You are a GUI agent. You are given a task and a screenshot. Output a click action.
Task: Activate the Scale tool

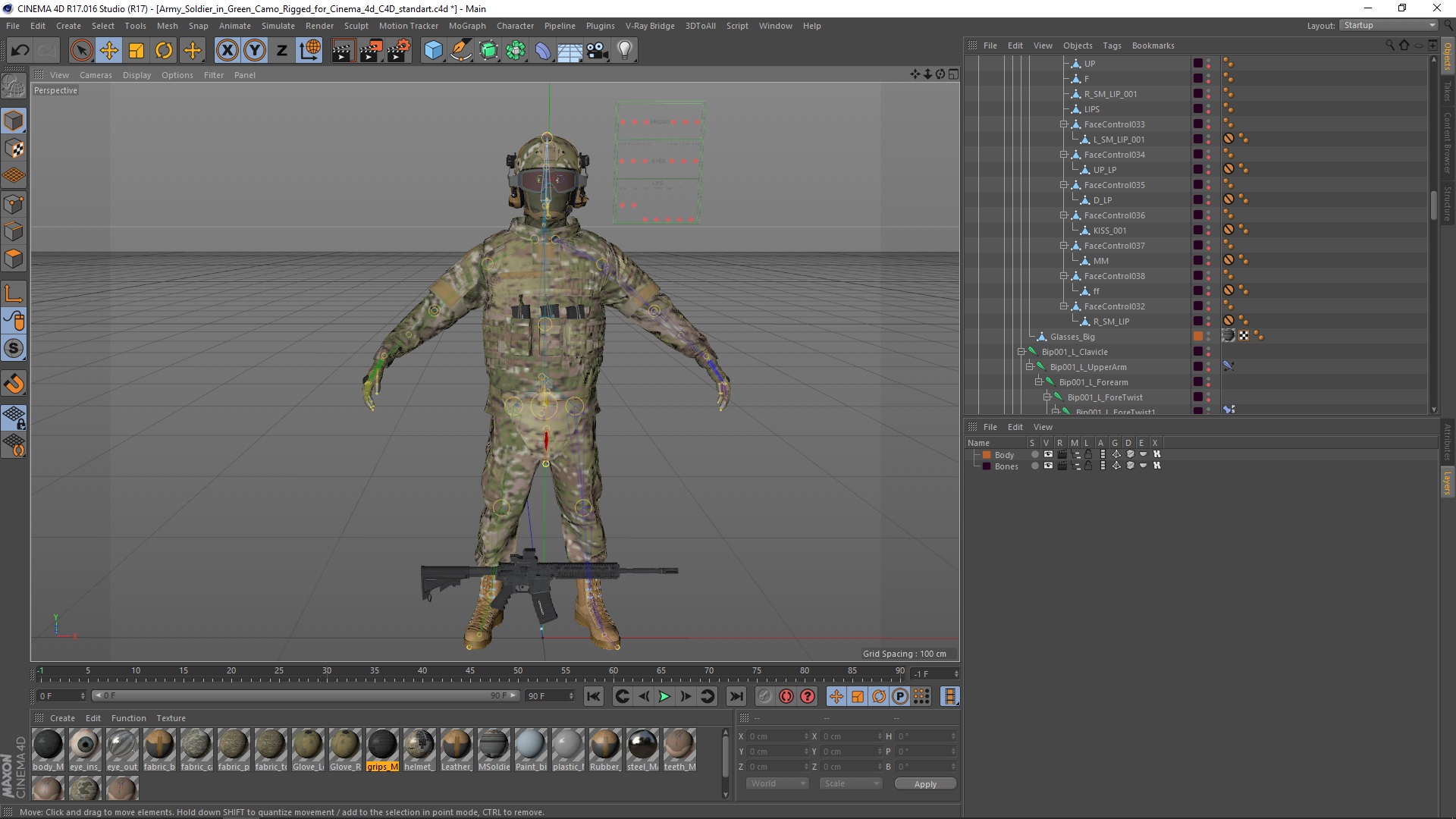pyautogui.click(x=136, y=51)
